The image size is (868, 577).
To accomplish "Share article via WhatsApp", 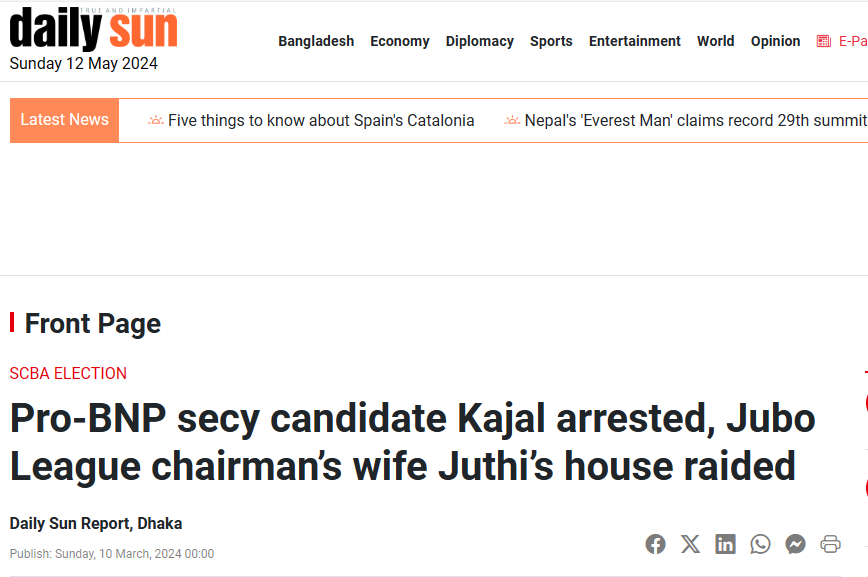I will point(761,544).
